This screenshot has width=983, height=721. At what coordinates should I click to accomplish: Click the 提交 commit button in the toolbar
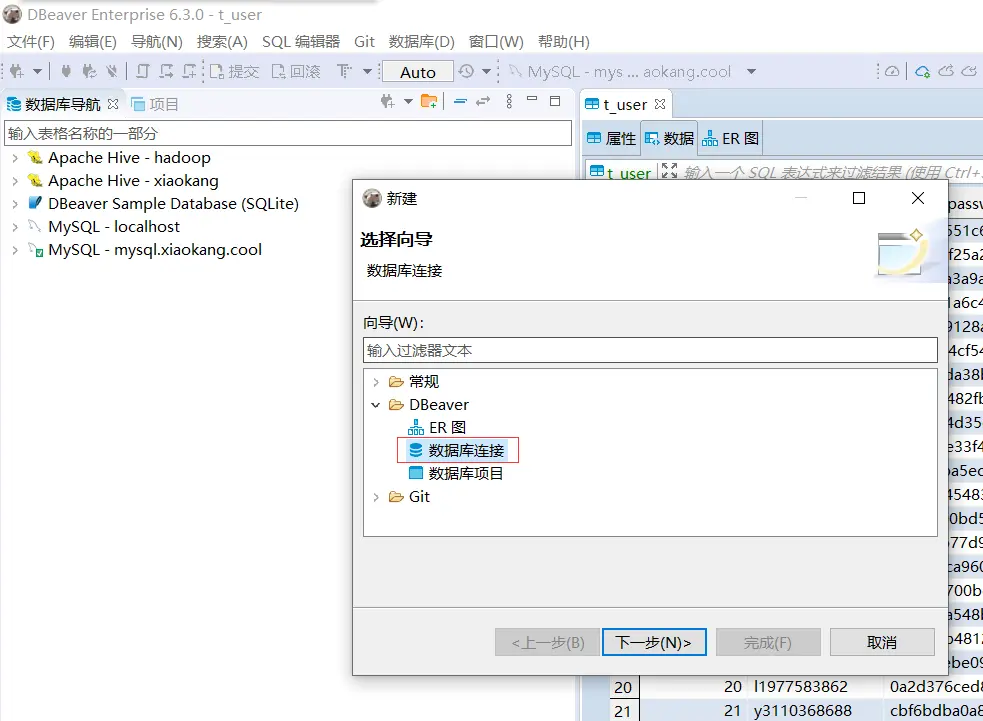point(234,71)
